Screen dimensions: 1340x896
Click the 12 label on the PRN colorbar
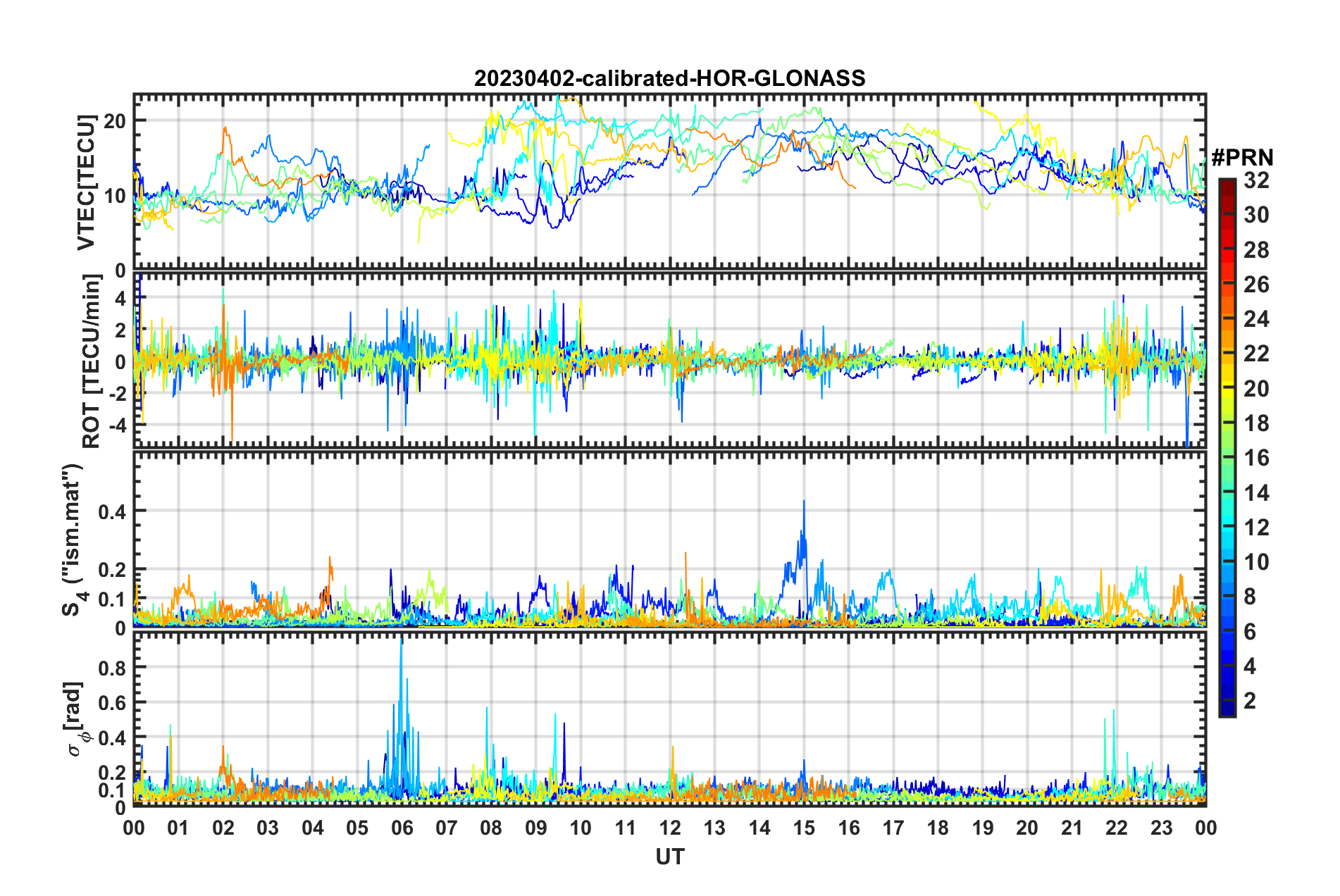[1257, 528]
